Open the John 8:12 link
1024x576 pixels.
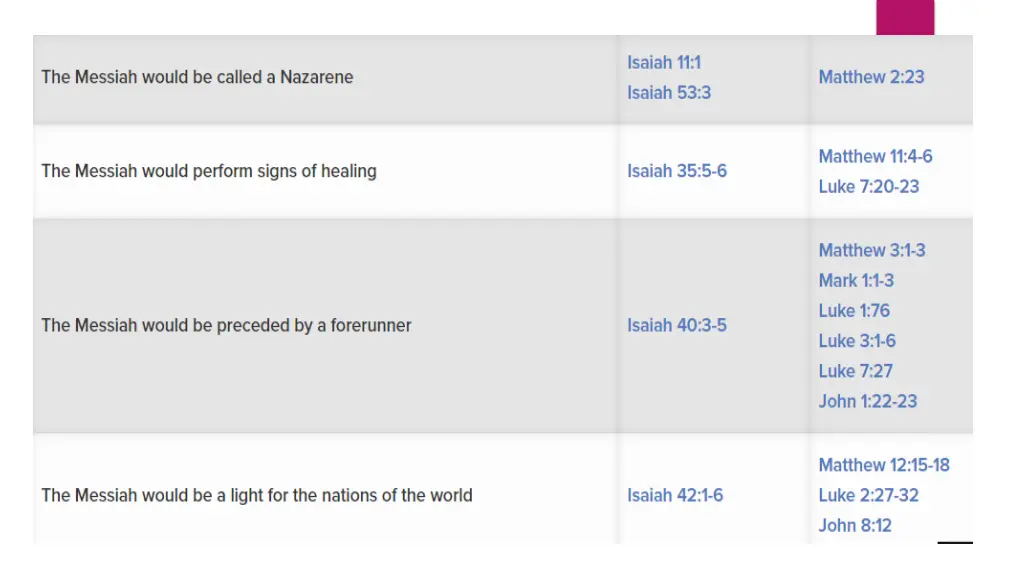(855, 526)
